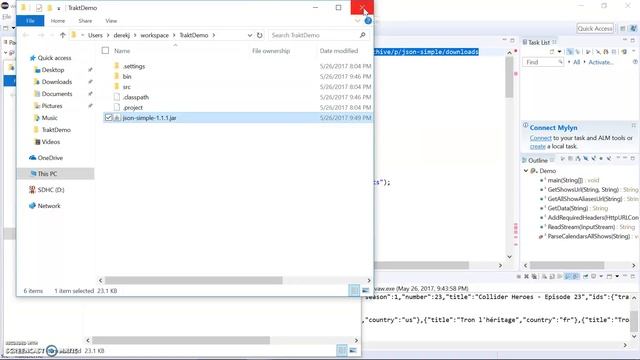Viewport: 640px width, 360px height.
Task: Click the Users breadcrumb segment
Action: [x=95, y=35]
